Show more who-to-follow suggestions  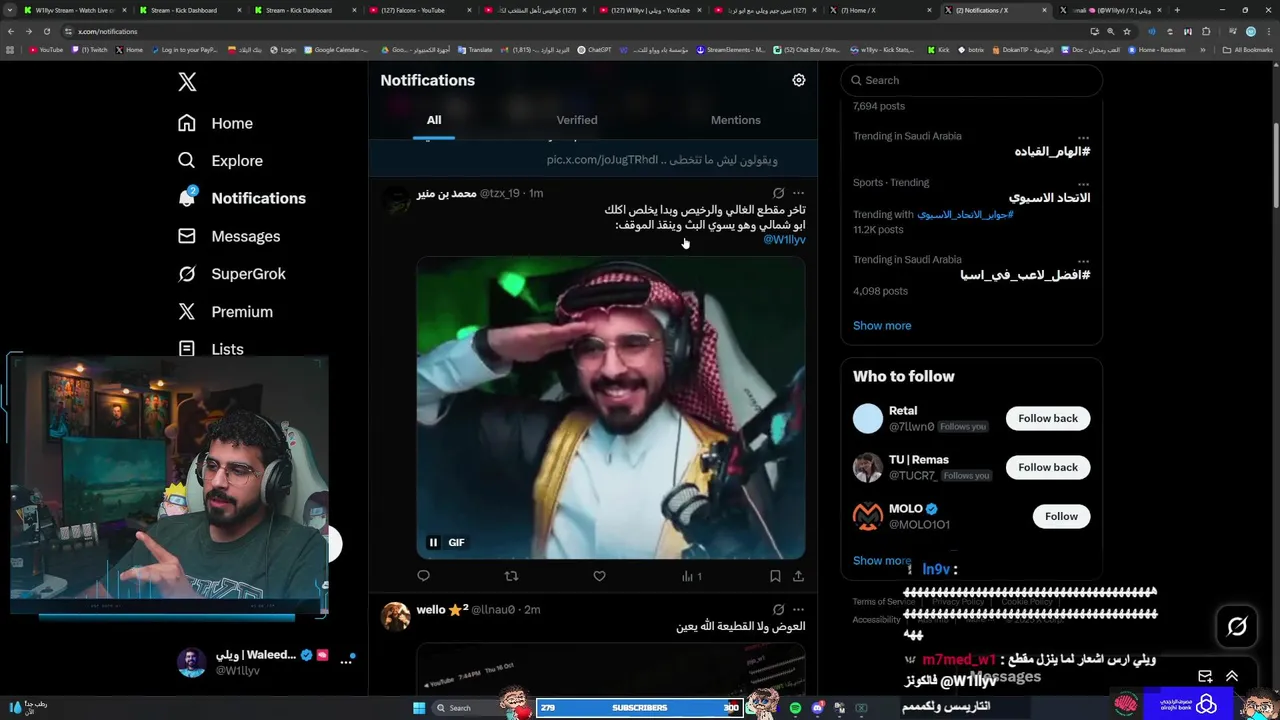(x=882, y=561)
